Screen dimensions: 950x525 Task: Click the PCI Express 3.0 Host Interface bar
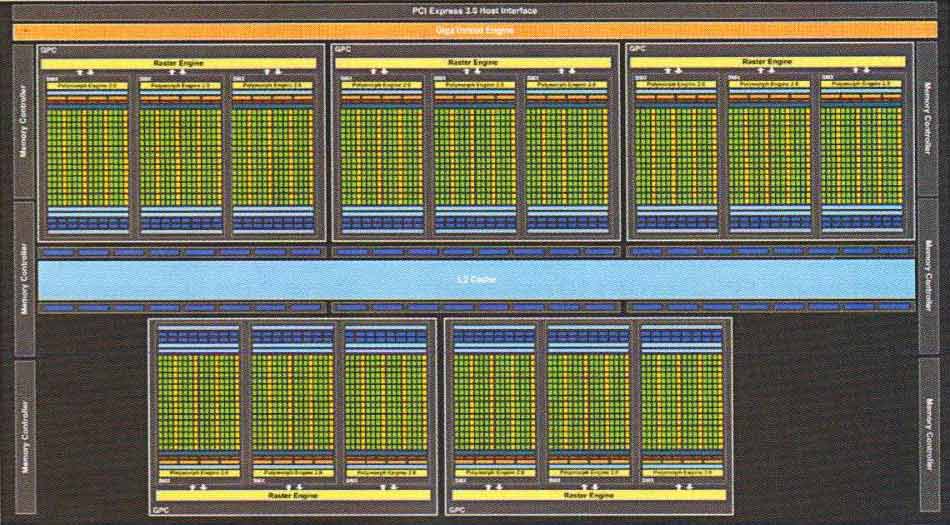(475, 10)
